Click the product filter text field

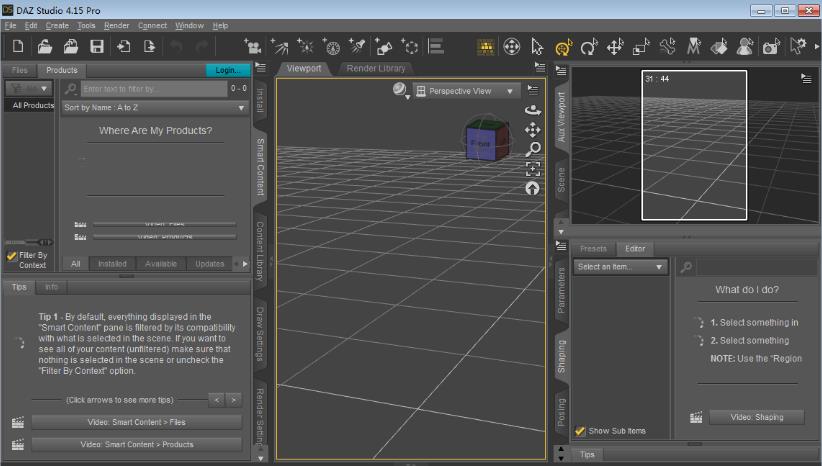tap(154, 89)
